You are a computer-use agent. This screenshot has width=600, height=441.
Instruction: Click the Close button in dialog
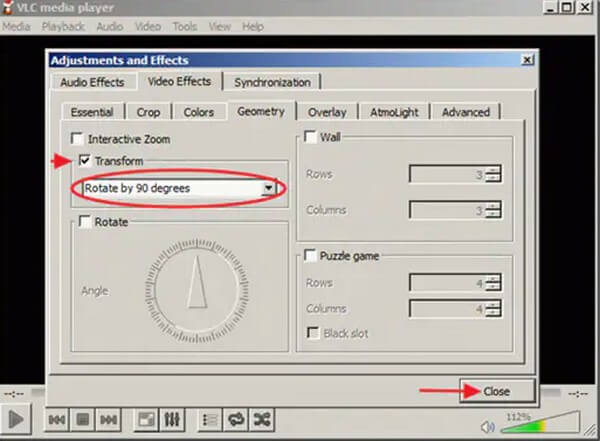tap(497, 391)
